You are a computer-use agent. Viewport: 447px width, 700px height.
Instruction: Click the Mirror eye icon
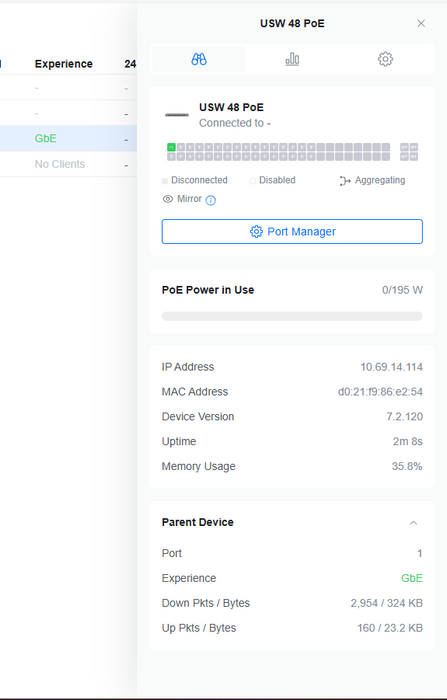(x=167, y=199)
